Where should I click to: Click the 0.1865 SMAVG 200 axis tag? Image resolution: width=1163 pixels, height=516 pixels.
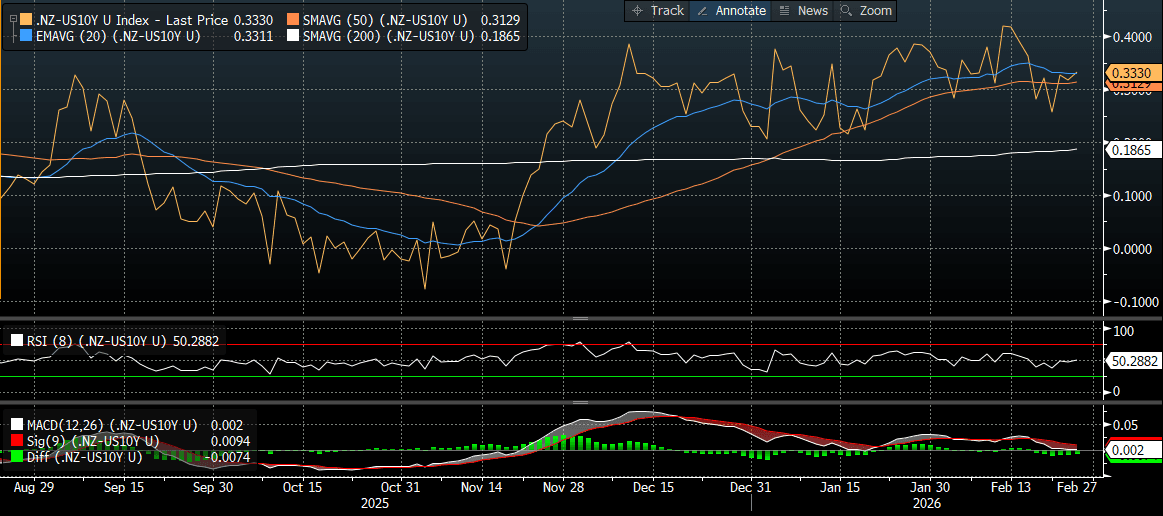pos(1132,149)
